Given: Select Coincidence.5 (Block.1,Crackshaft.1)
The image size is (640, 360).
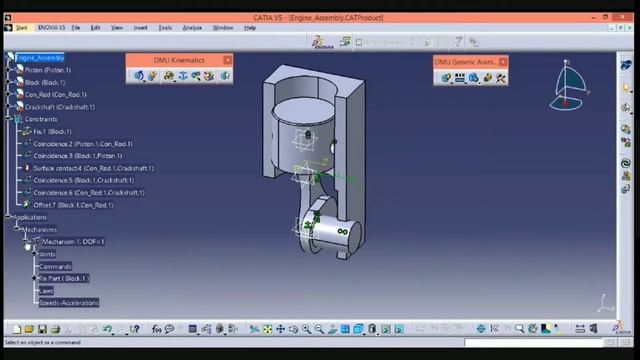Looking at the screenshot, I should [84, 180].
